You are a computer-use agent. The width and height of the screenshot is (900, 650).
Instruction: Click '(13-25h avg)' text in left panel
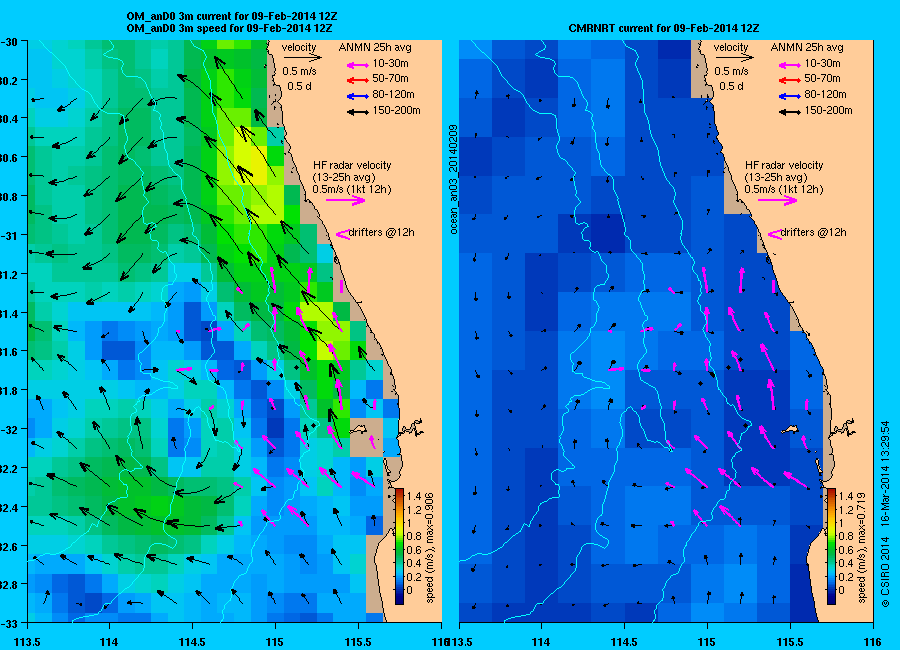point(343,177)
